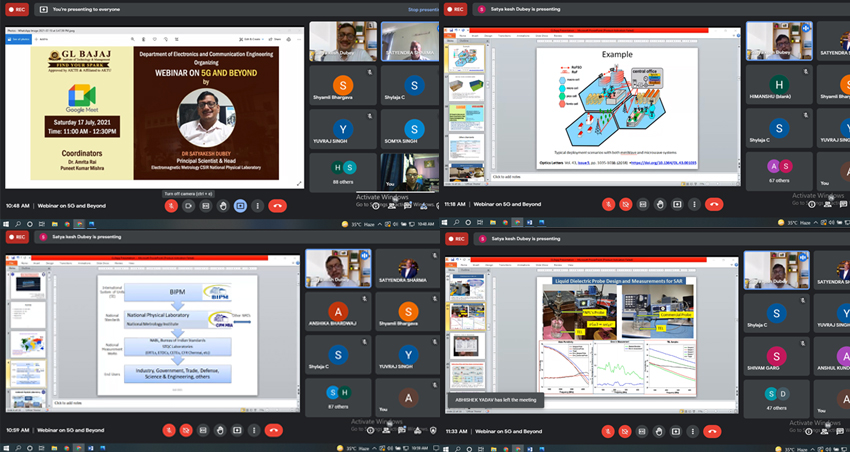This screenshot has height=452, width=850.
Task: Leave the call in the 11:33 AM meeting
Action: (x=712, y=431)
